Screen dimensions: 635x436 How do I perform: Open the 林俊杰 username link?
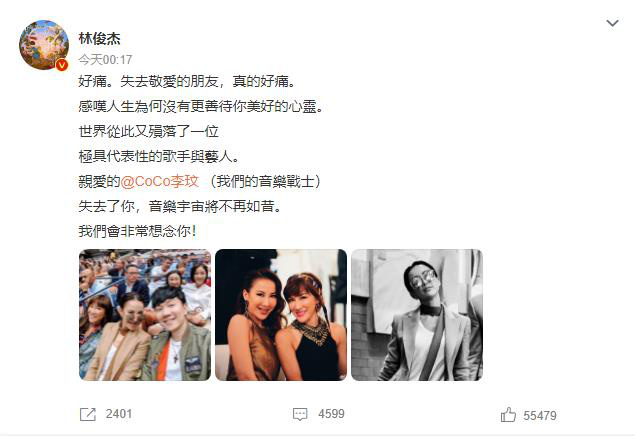point(100,38)
